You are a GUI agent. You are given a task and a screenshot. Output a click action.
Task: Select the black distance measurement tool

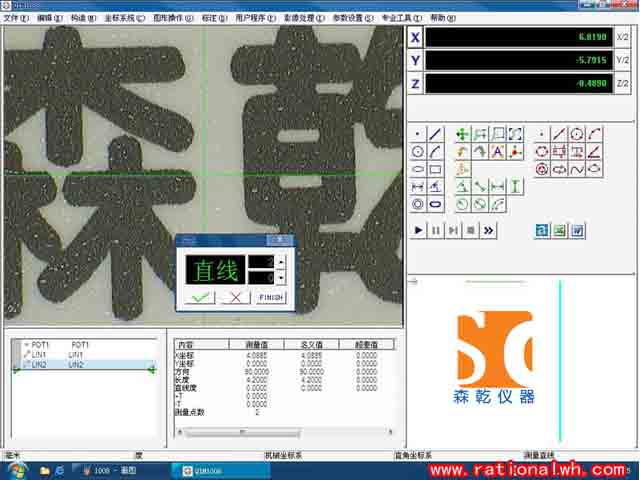point(417,187)
